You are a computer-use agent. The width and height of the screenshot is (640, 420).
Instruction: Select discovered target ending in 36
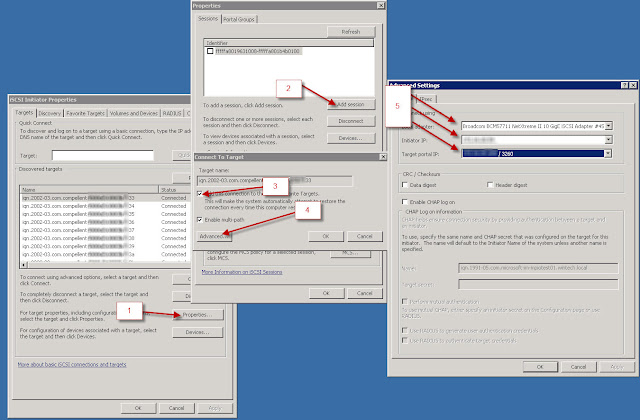pyautogui.click(x=105, y=222)
